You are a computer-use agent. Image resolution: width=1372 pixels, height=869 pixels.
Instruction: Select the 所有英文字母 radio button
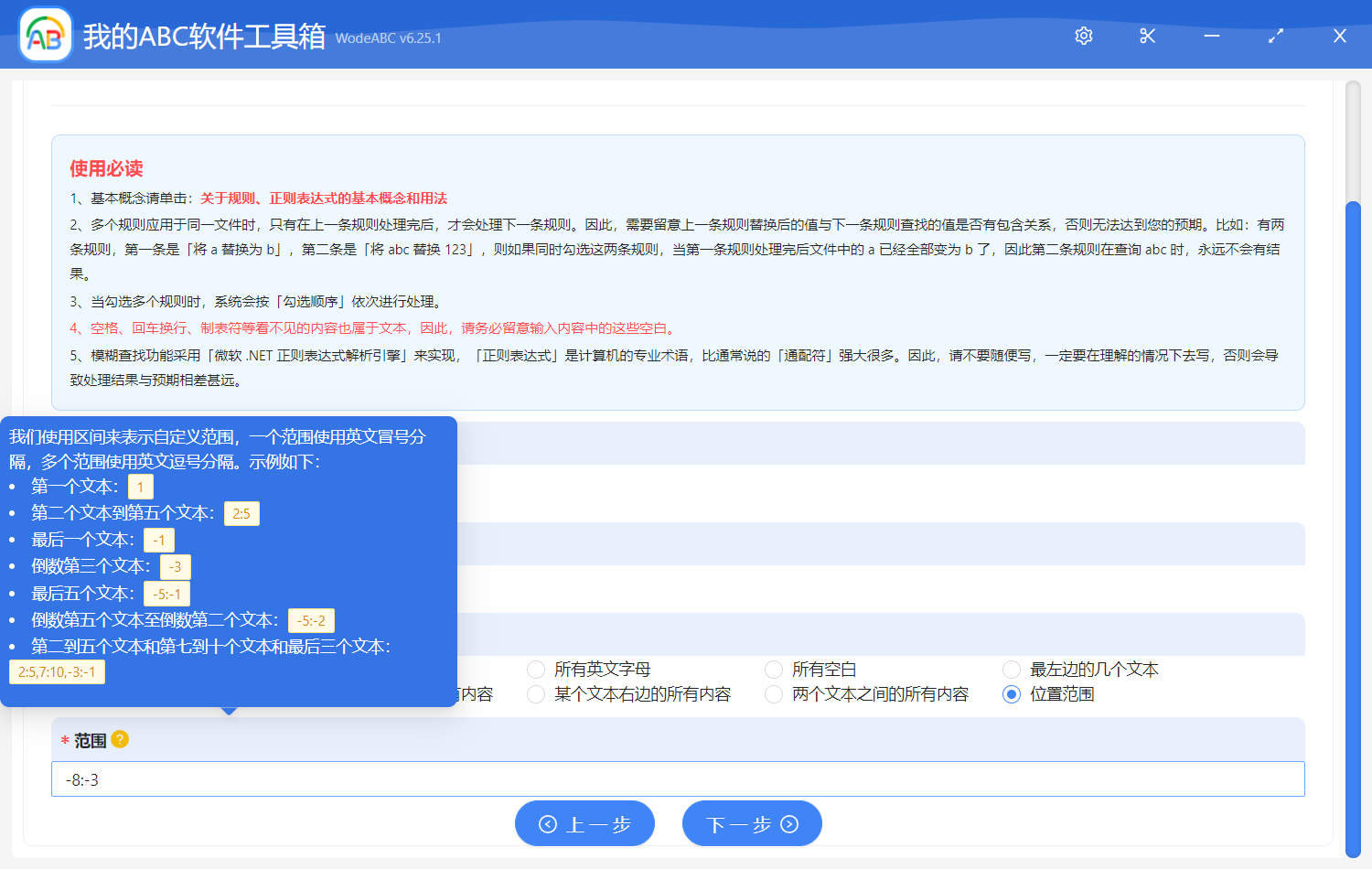535,669
